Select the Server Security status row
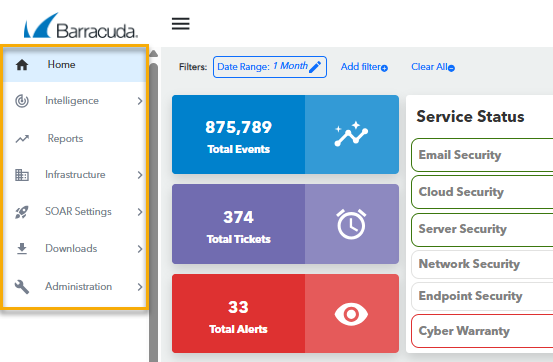553x362 pixels. [x=482, y=229]
